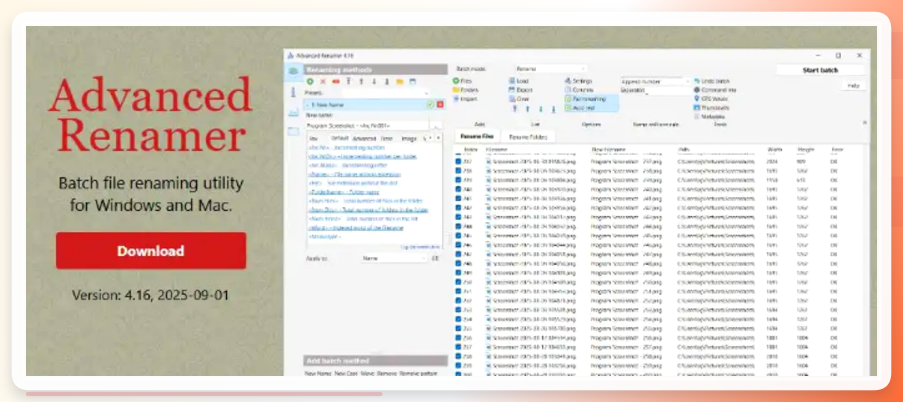Viewport: 903px width, 402px height.
Task: Click the Thumbnails tool
Action: [x=712, y=108]
